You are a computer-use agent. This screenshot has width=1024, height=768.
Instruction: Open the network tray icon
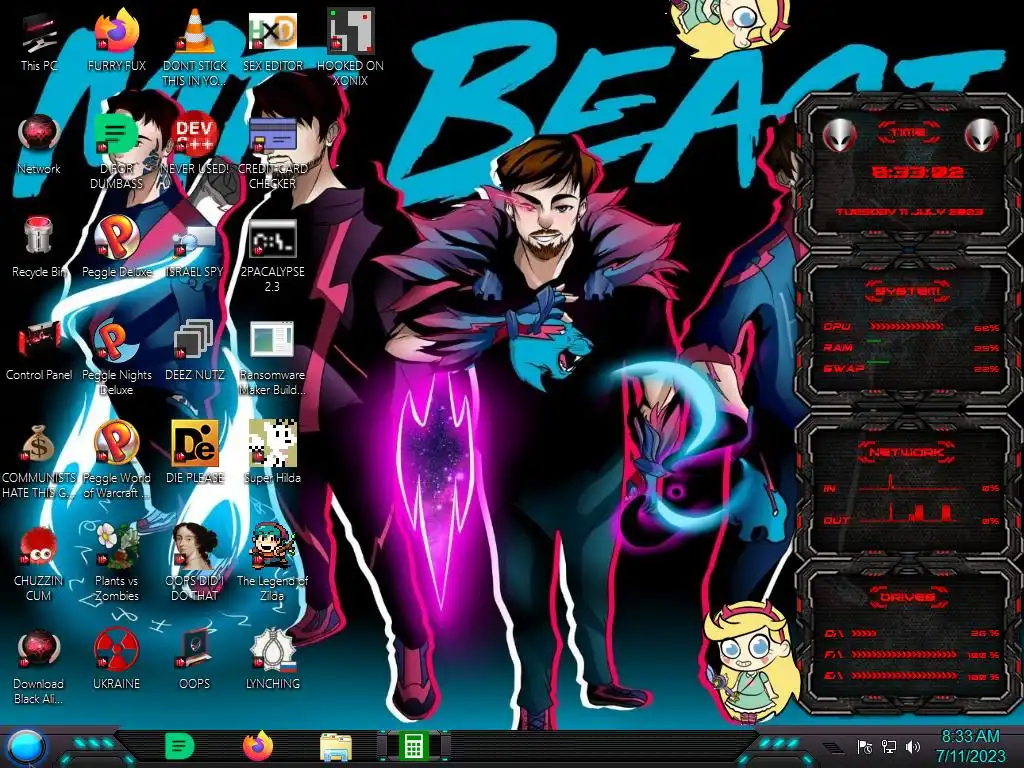pos(889,746)
